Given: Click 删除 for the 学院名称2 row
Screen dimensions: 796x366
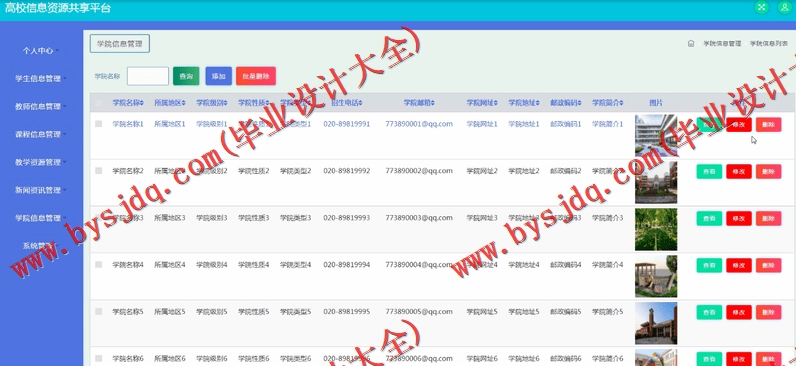Looking at the screenshot, I should pyautogui.click(x=769, y=172).
